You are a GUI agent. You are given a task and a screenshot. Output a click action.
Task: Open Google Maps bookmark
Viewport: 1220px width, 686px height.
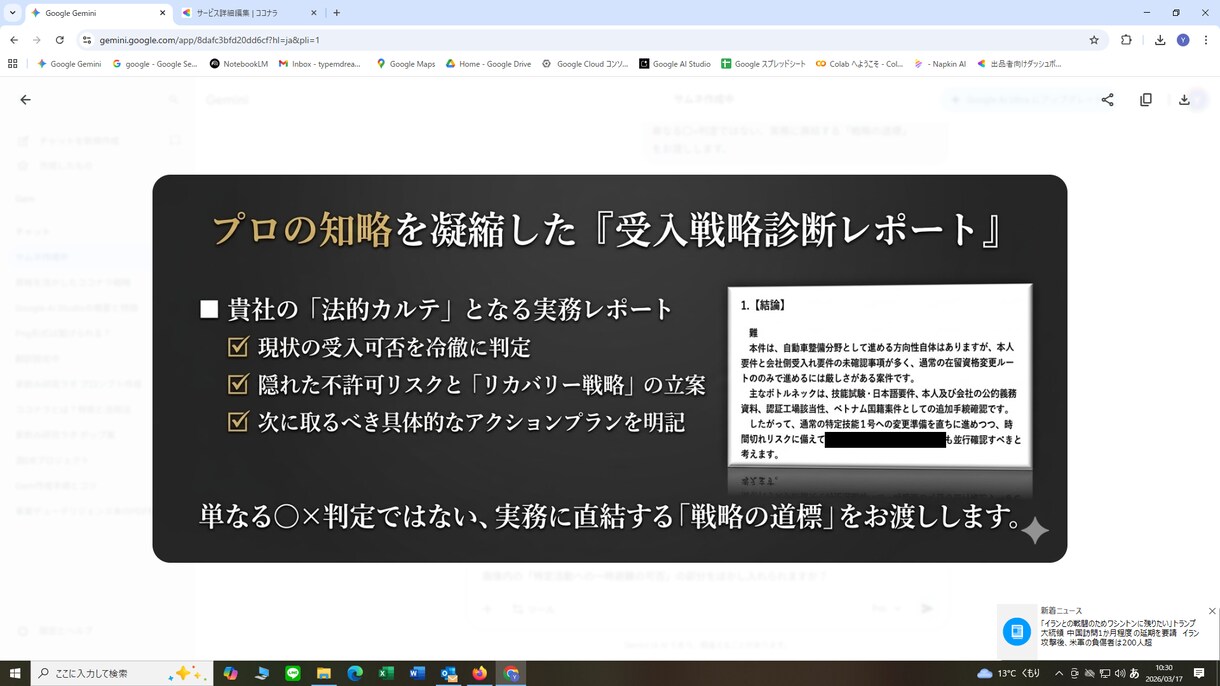click(406, 63)
